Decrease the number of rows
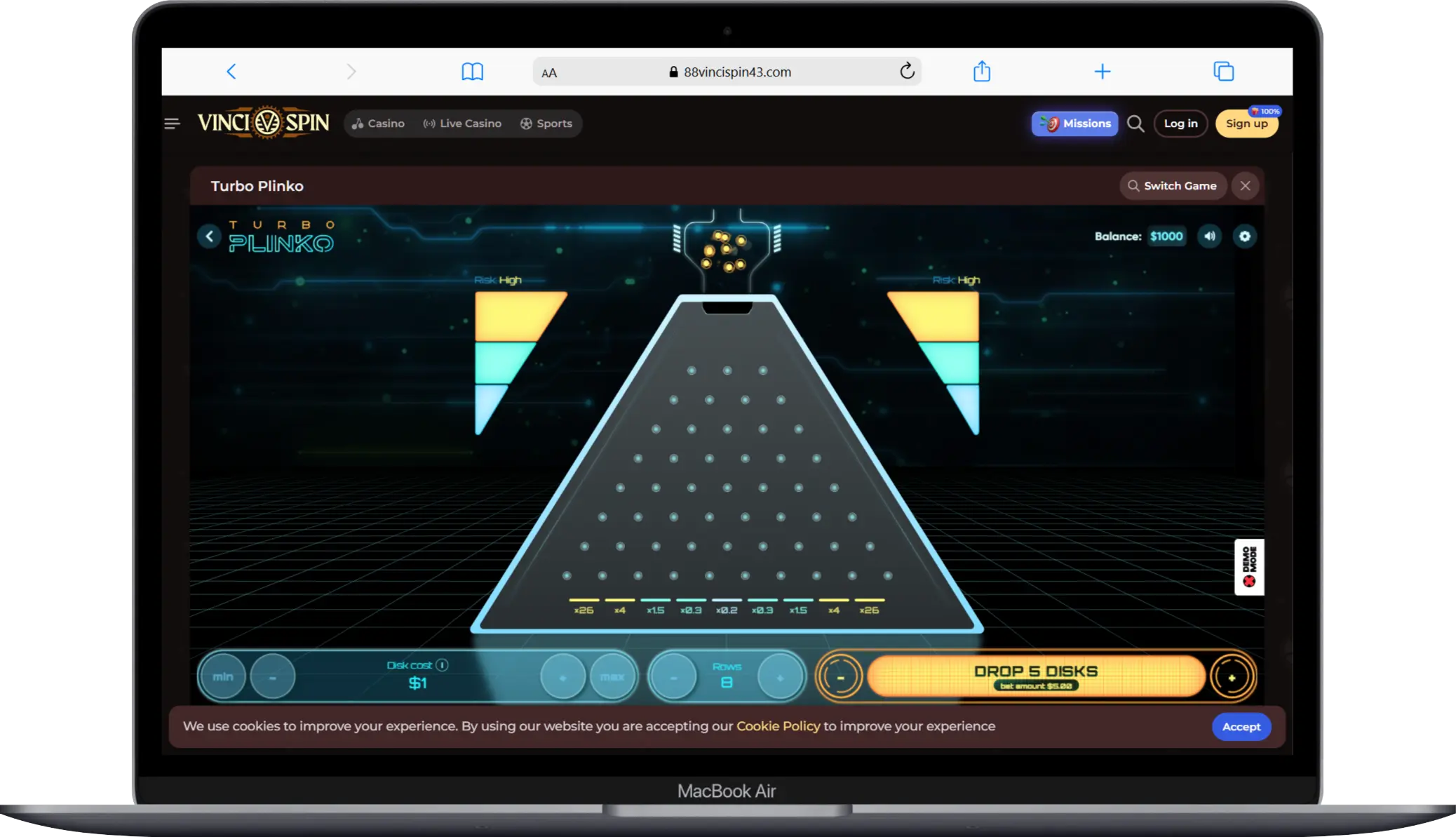1456x837 pixels. (673, 677)
